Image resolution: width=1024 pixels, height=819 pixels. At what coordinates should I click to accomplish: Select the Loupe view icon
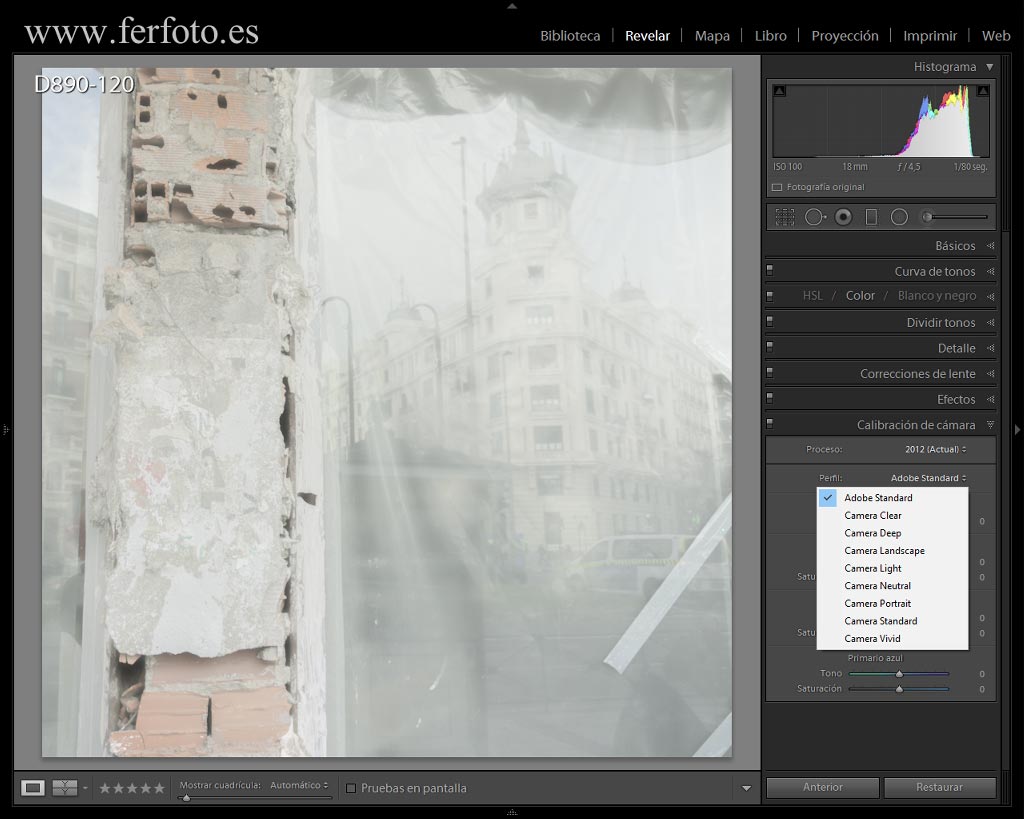click(x=33, y=788)
